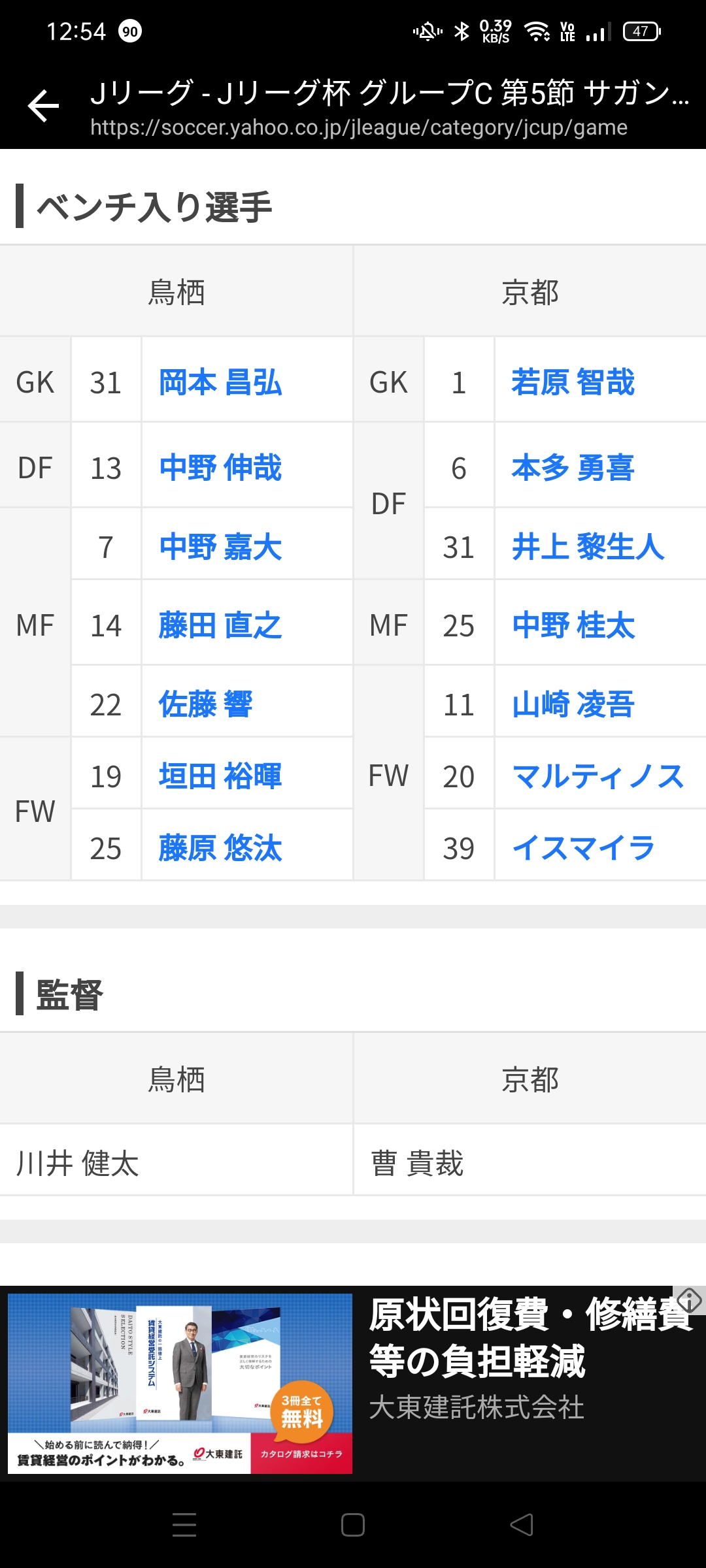706x1568 pixels.
Task: Open player 中野 伸哉 profile link
Action: click(x=220, y=468)
